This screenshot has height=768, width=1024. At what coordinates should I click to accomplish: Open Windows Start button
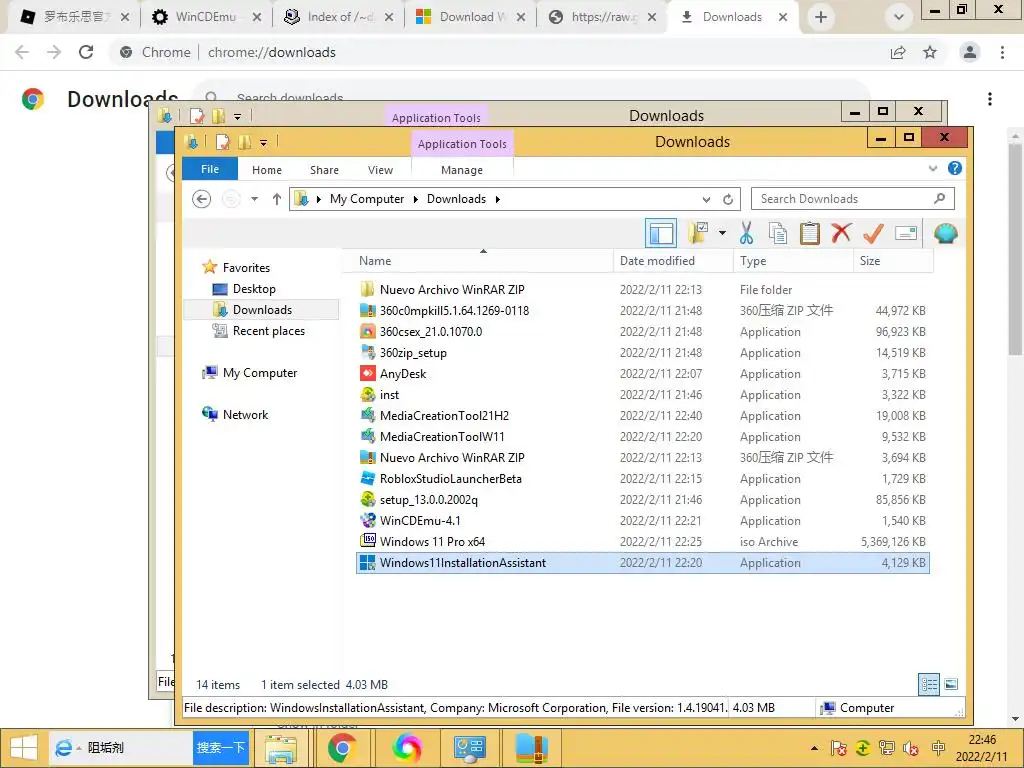[x=24, y=748]
